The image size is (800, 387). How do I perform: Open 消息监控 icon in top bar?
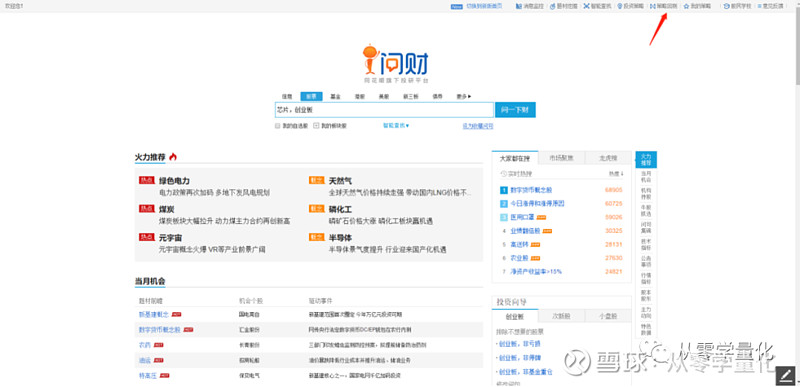pos(518,7)
